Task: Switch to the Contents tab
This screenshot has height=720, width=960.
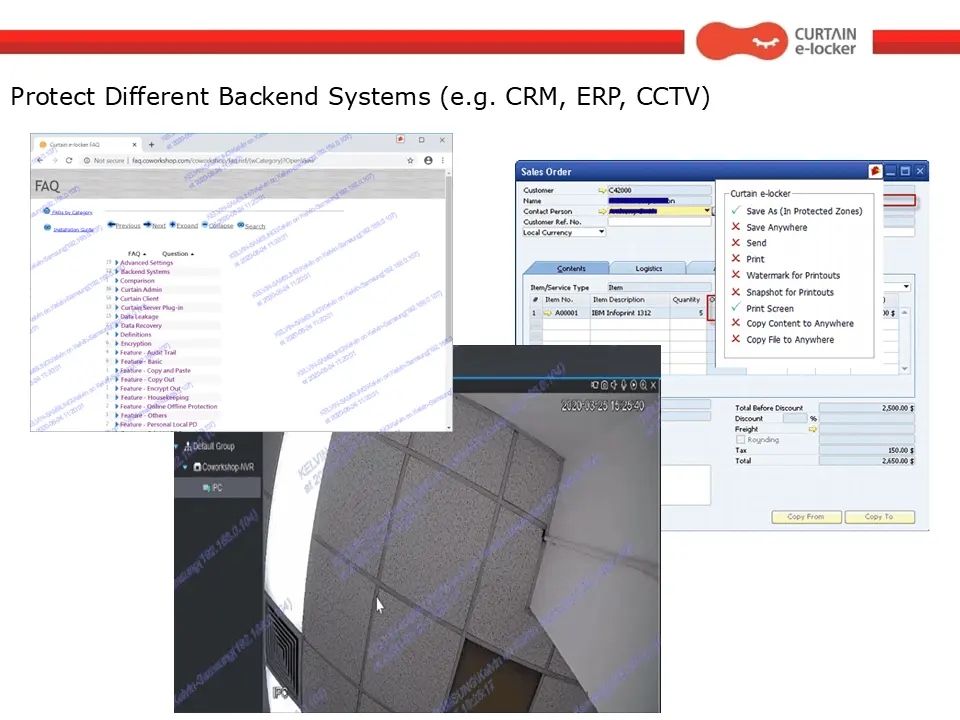Action: point(571,268)
